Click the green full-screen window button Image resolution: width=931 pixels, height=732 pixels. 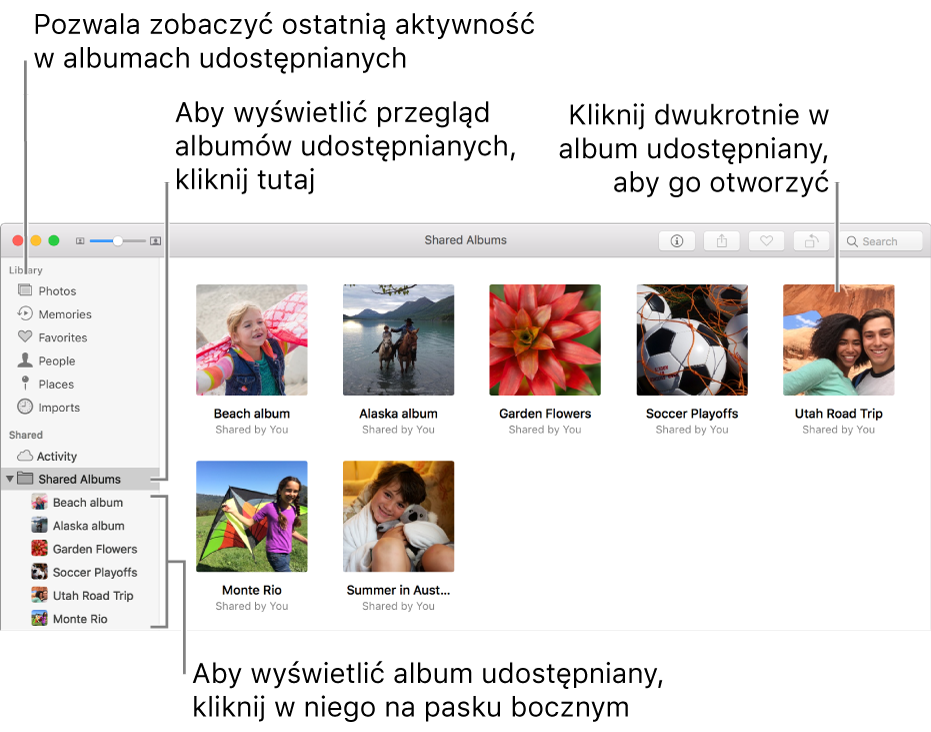54,240
